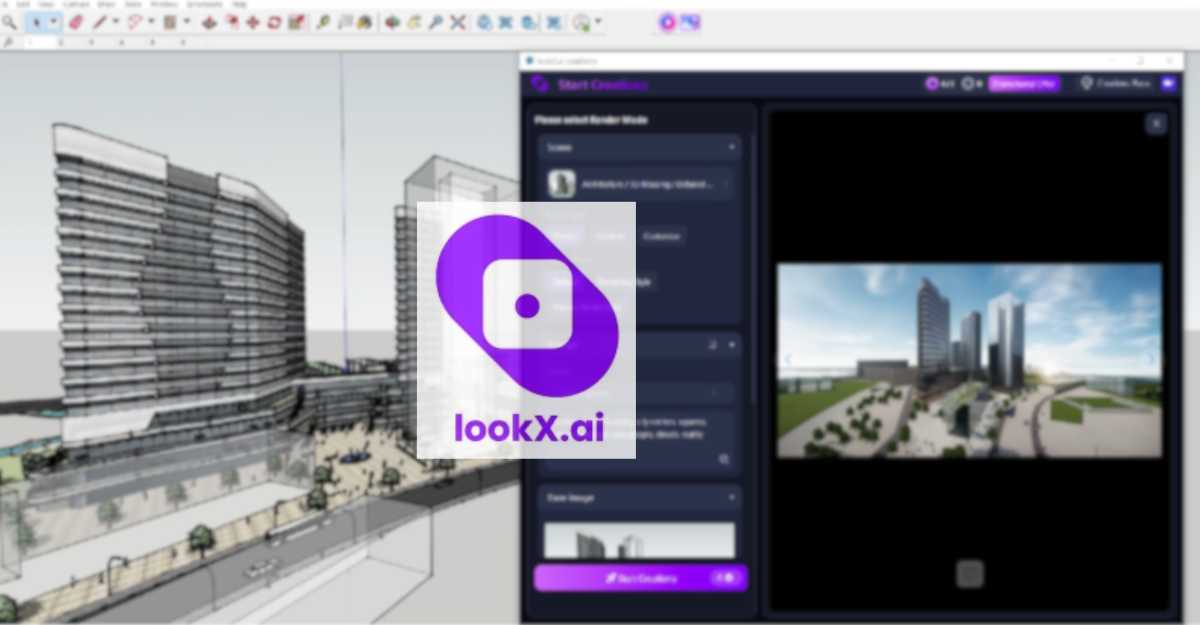Click the Architecture style thumbnail
The image size is (1200, 625).
tap(562, 185)
